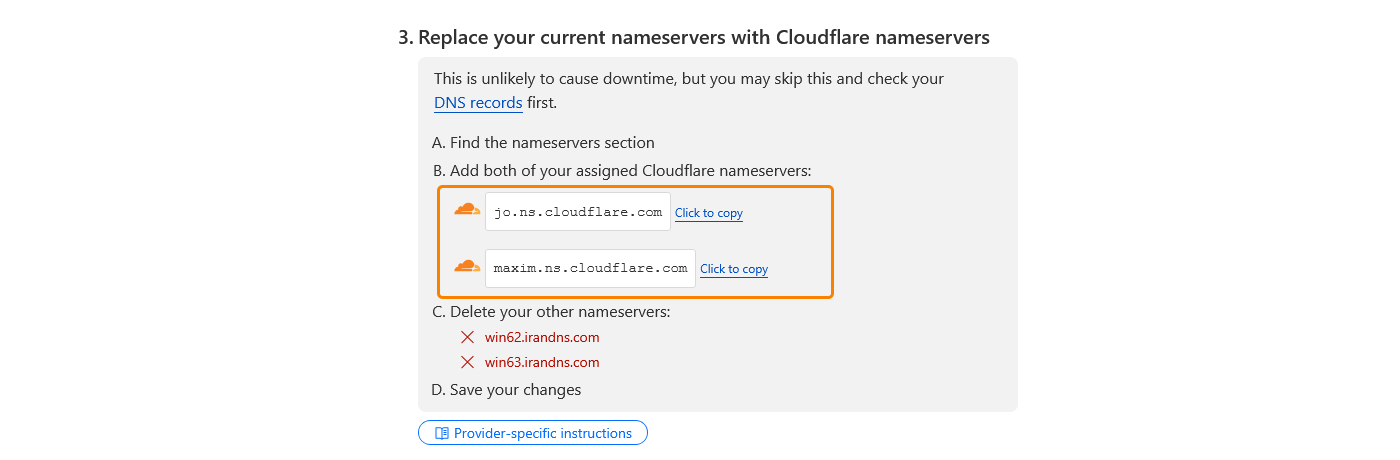Click the Cloudflare cloud icon beside jo.ns.cloudflare.com
This screenshot has height=460, width=1400.
(x=467, y=210)
